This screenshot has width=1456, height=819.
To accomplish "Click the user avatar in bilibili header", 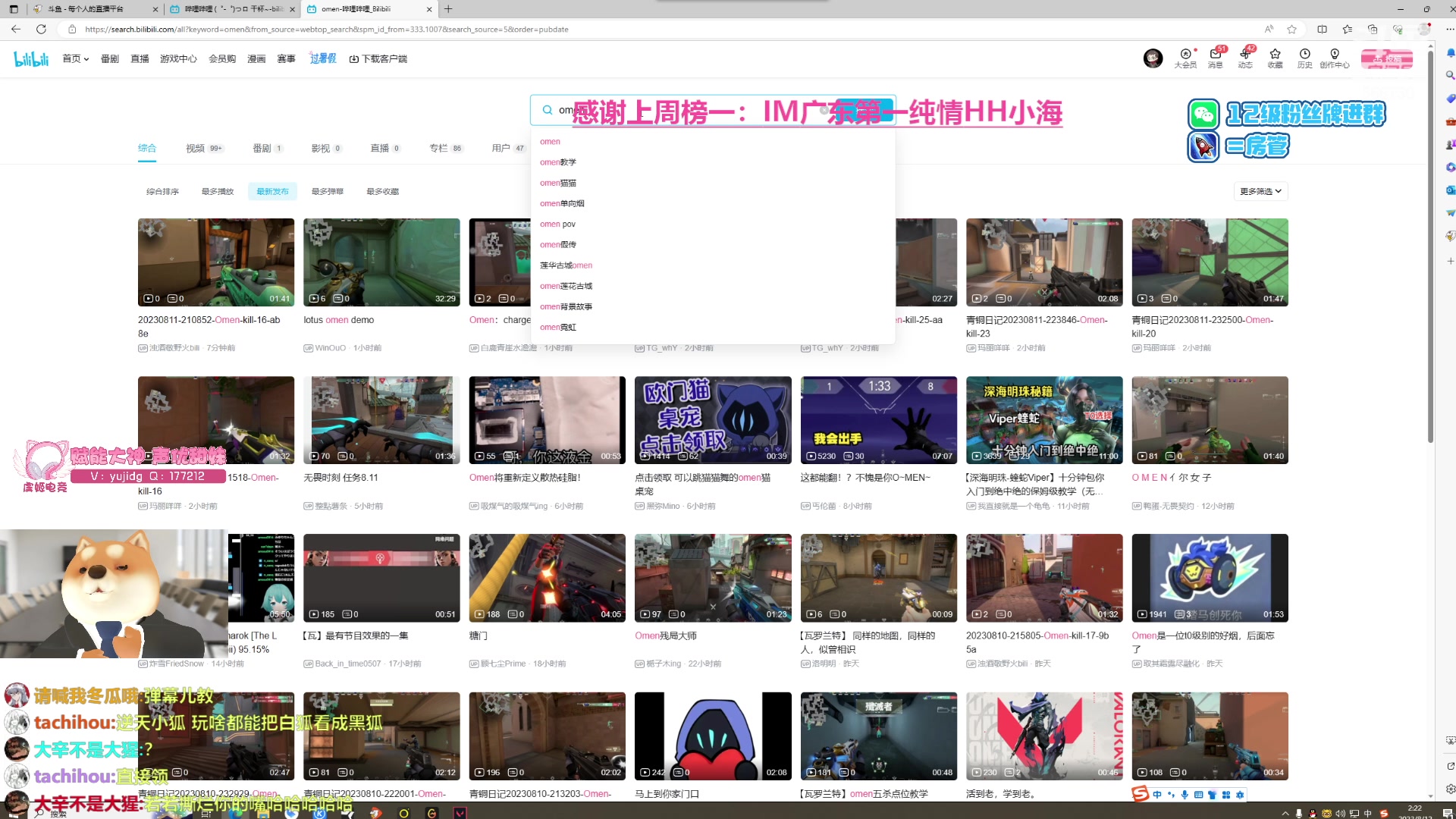I will 1153,58.
